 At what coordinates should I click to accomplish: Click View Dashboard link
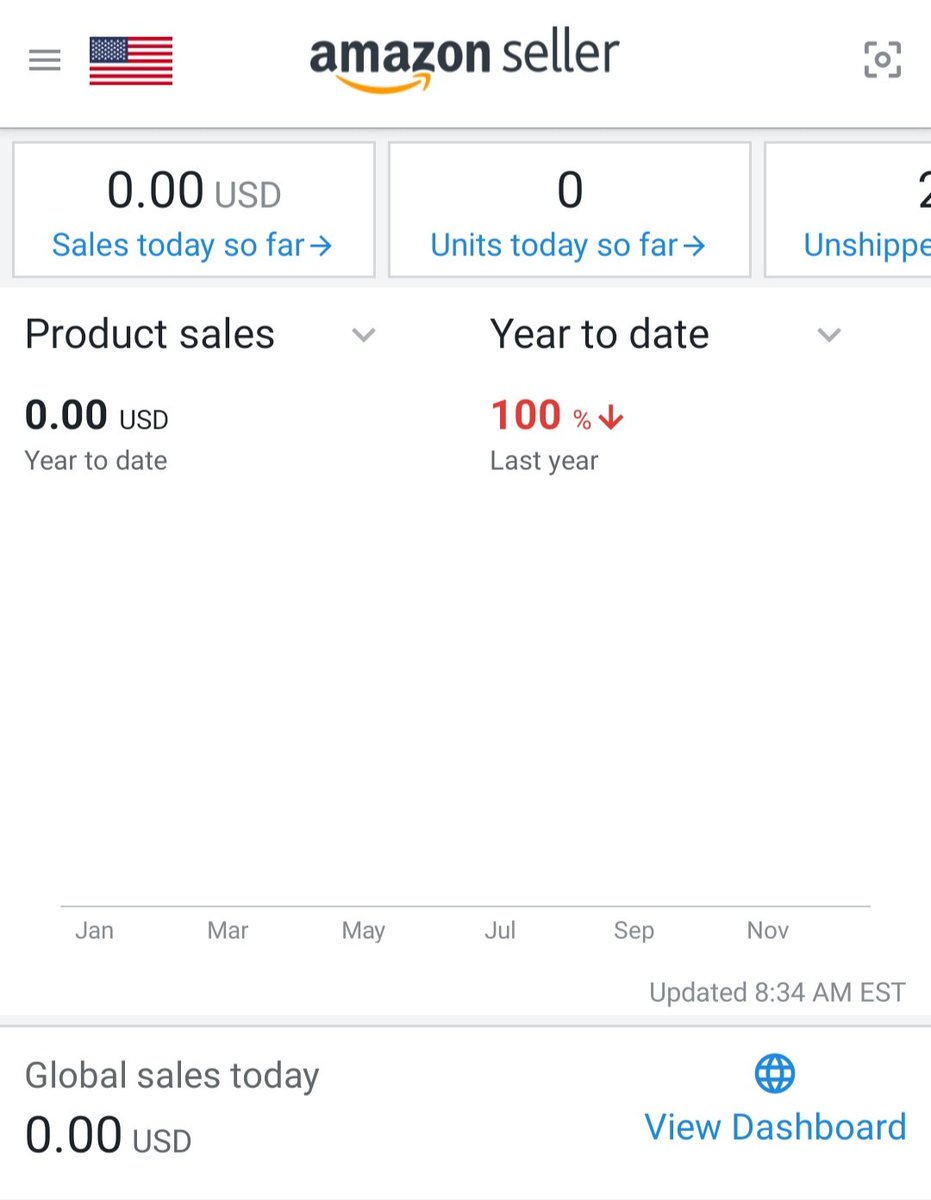[775, 1127]
